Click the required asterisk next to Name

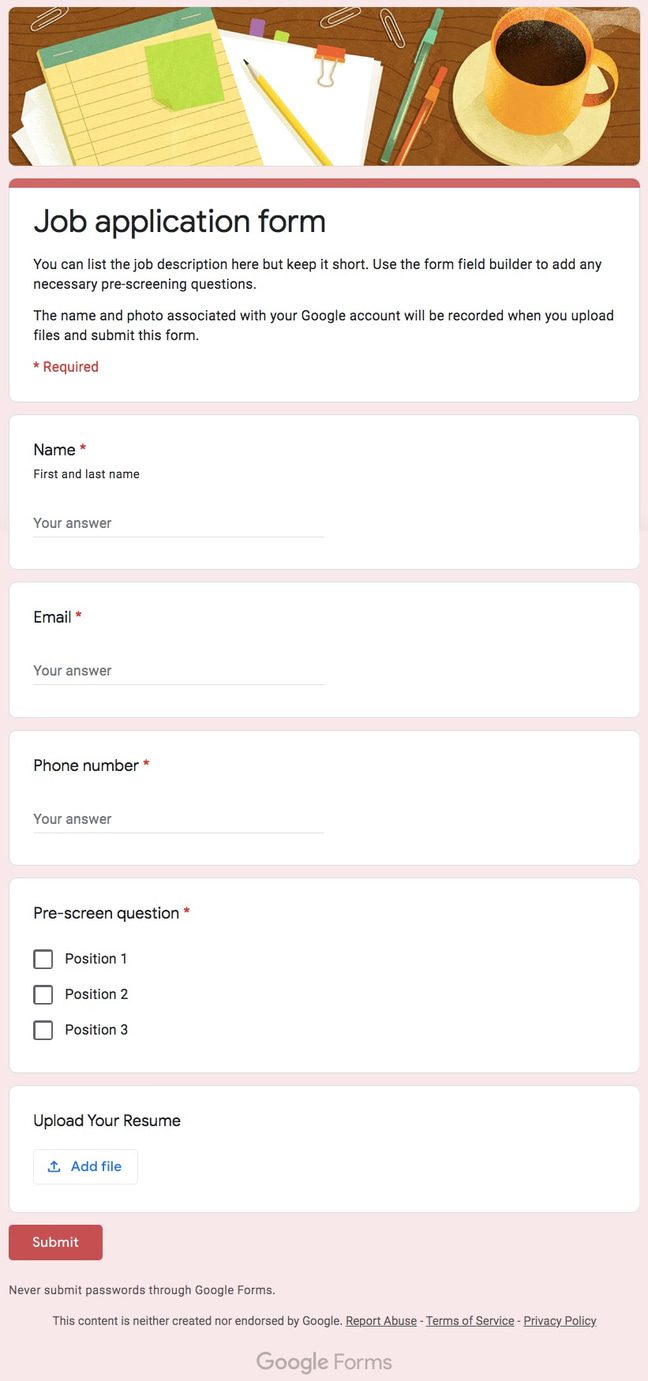[x=82, y=449]
